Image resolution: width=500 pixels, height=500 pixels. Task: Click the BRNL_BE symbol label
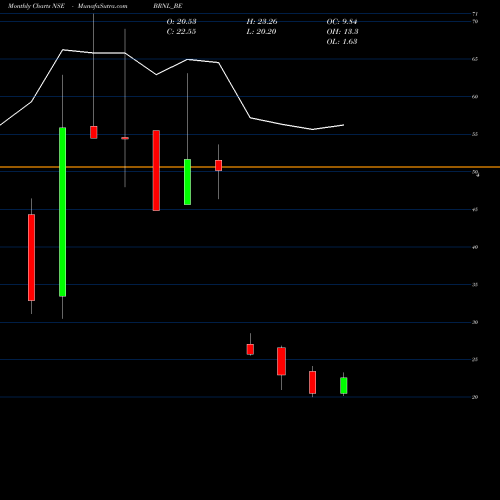pyautogui.click(x=168, y=6)
